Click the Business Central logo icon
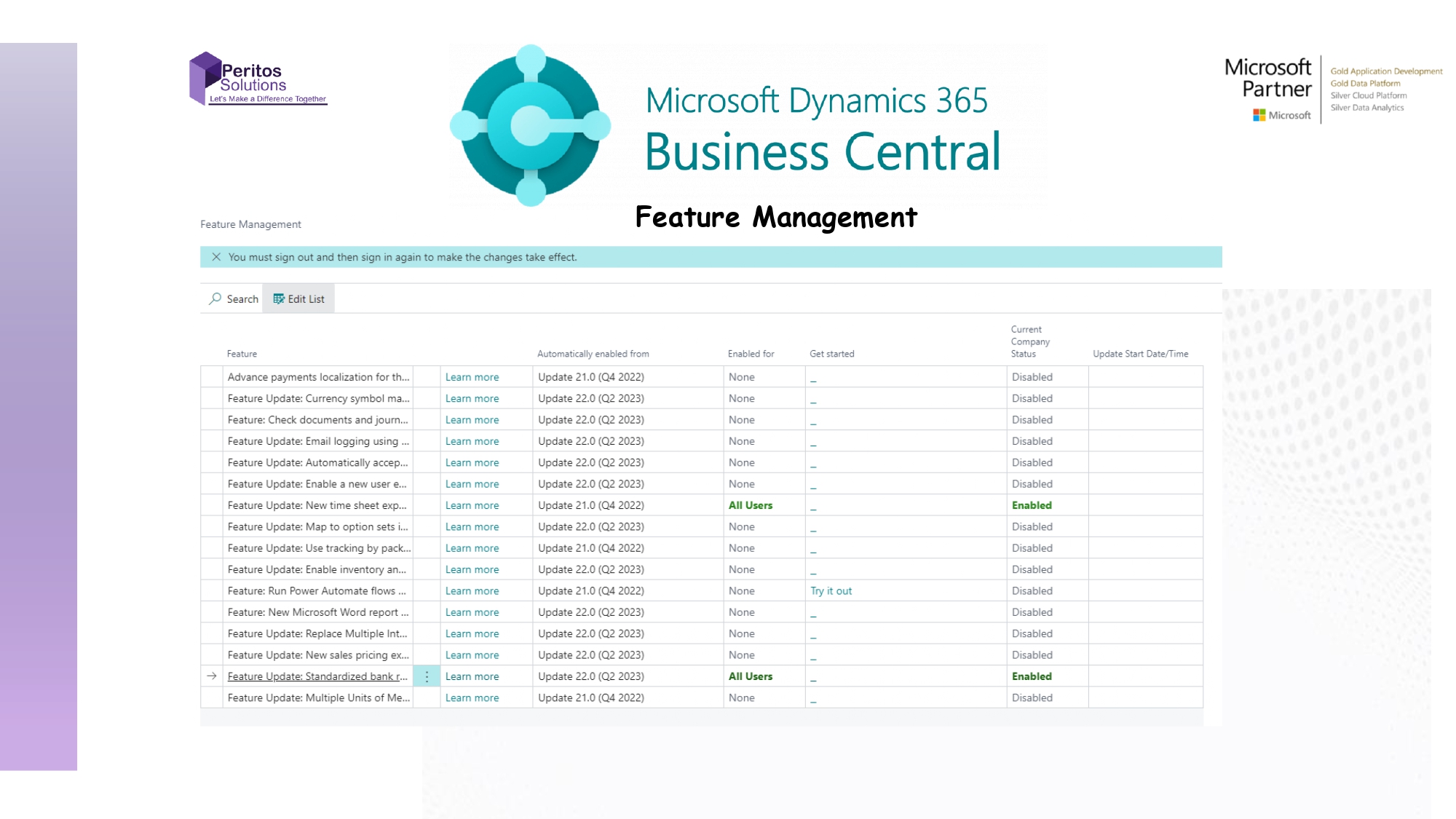Image resolution: width=1456 pixels, height=819 pixels. 531,125
